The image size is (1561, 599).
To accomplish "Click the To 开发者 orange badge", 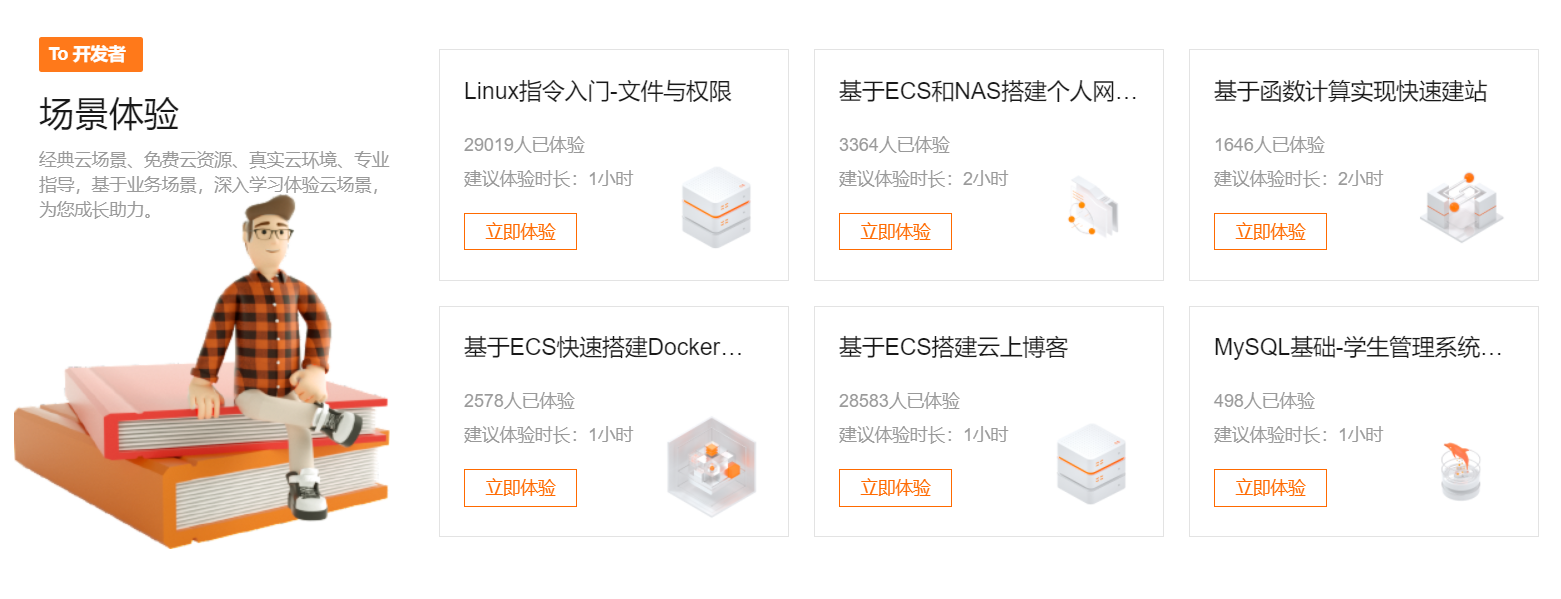I will pyautogui.click(x=91, y=54).
